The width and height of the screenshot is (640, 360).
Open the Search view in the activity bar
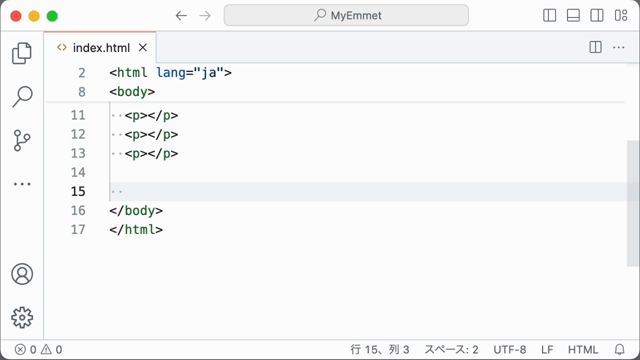22,97
